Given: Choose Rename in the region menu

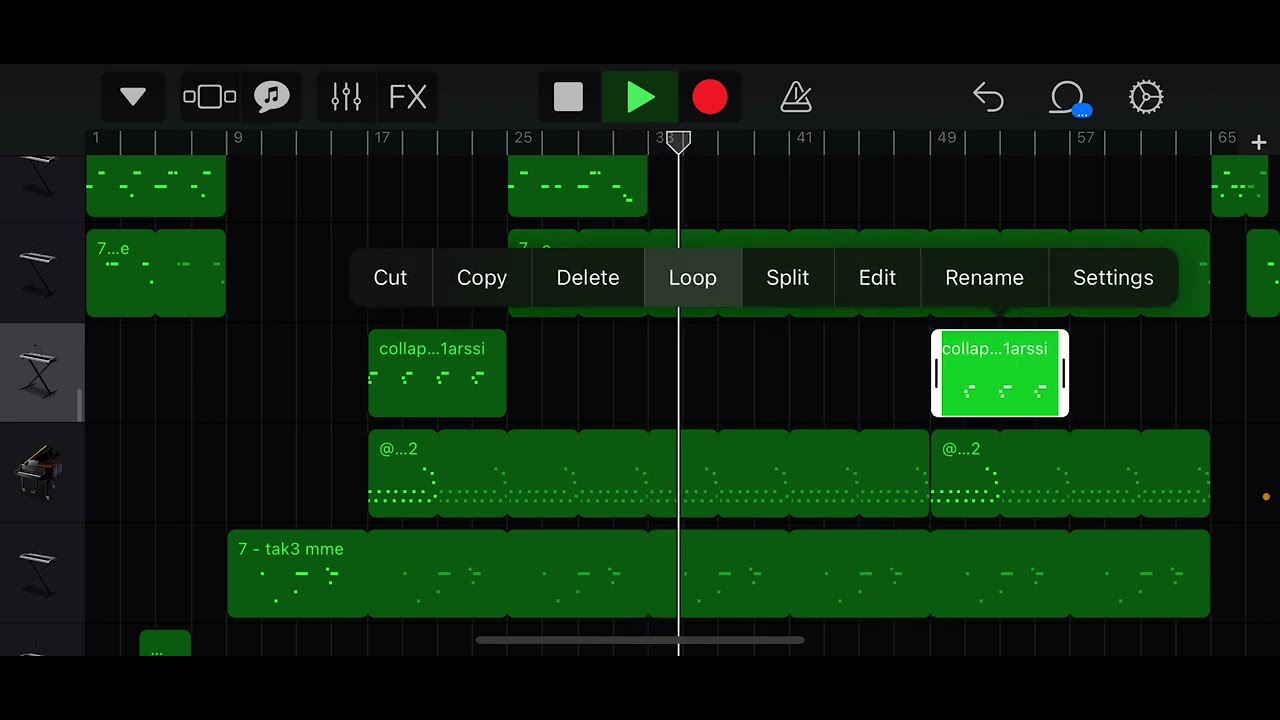Looking at the screenshot, I should point(985,278).
